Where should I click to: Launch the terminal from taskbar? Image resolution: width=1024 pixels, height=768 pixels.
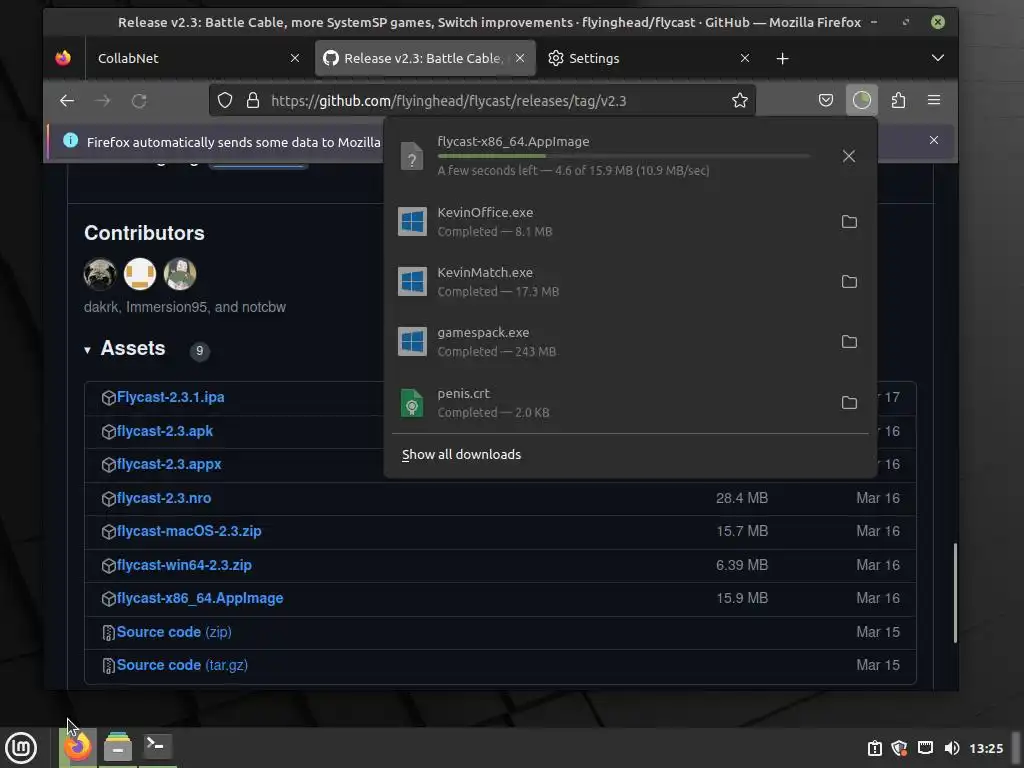pyautogui.click(x=157, y=746)
